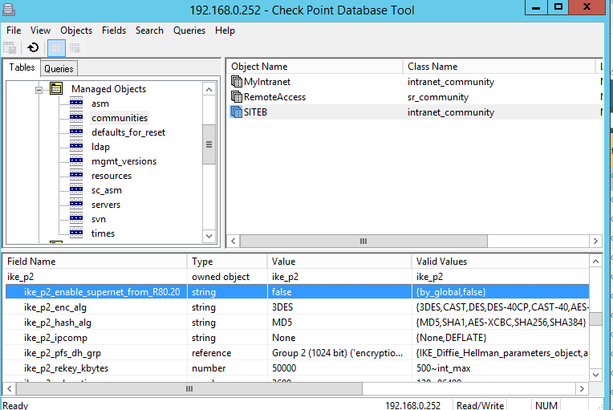Screen dimensions: 613x410
Task: Click the refresh arrow toolbar icon
Action: click(x=33, y=48)
